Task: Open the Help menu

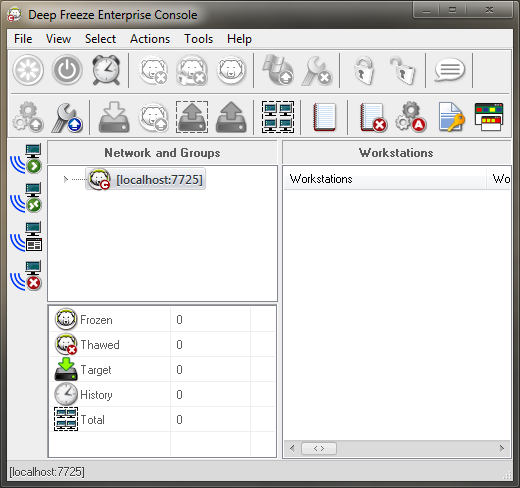Action: click(239, 39)
